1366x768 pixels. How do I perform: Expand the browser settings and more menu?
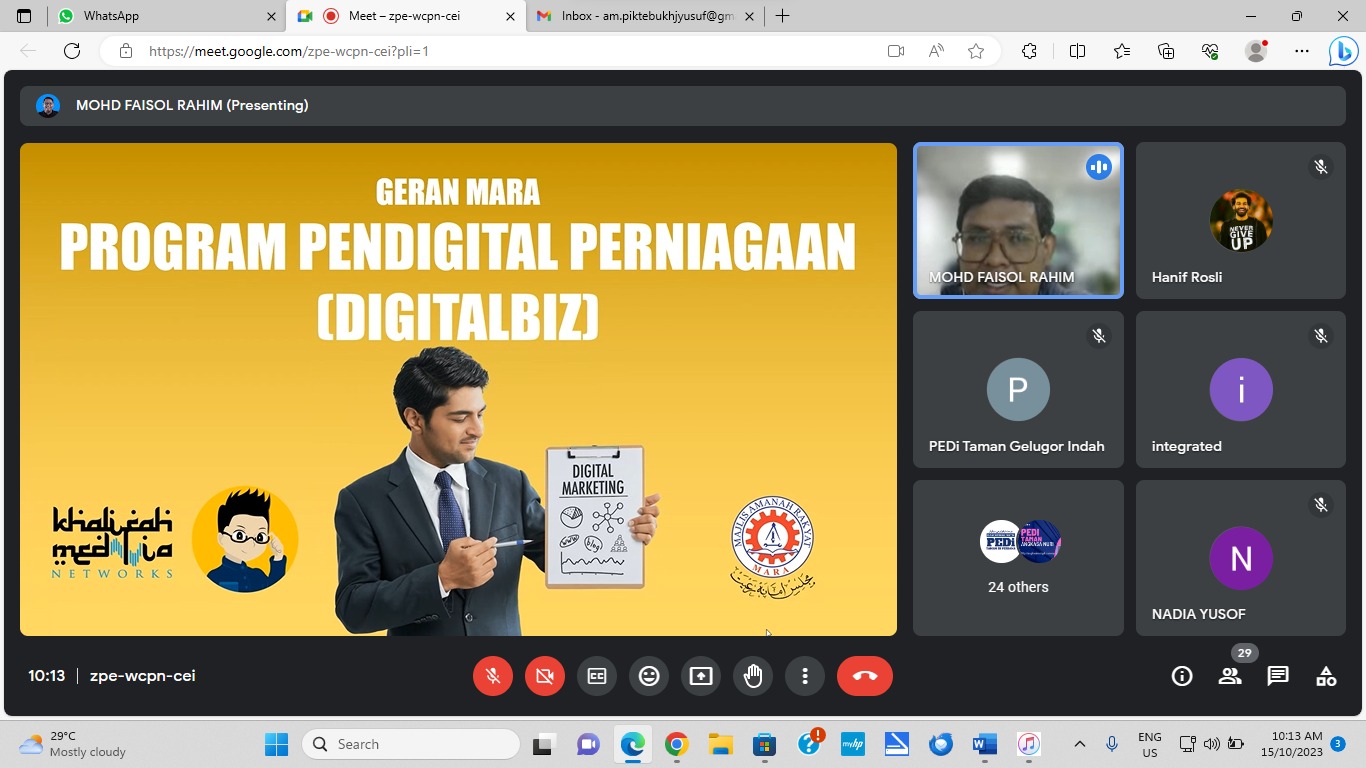tap(1301, 51)
